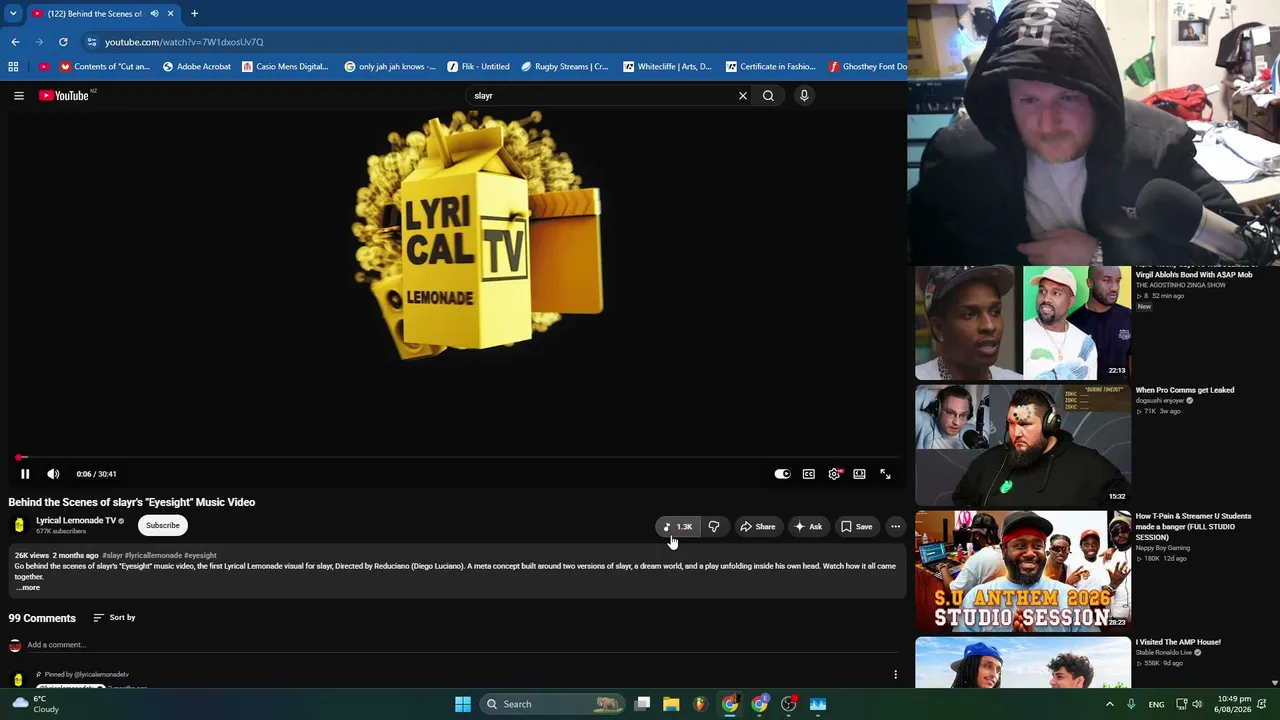Screen dimensions: 1280x720
Task: Open the Sort by comments menu
Action: 114,618
